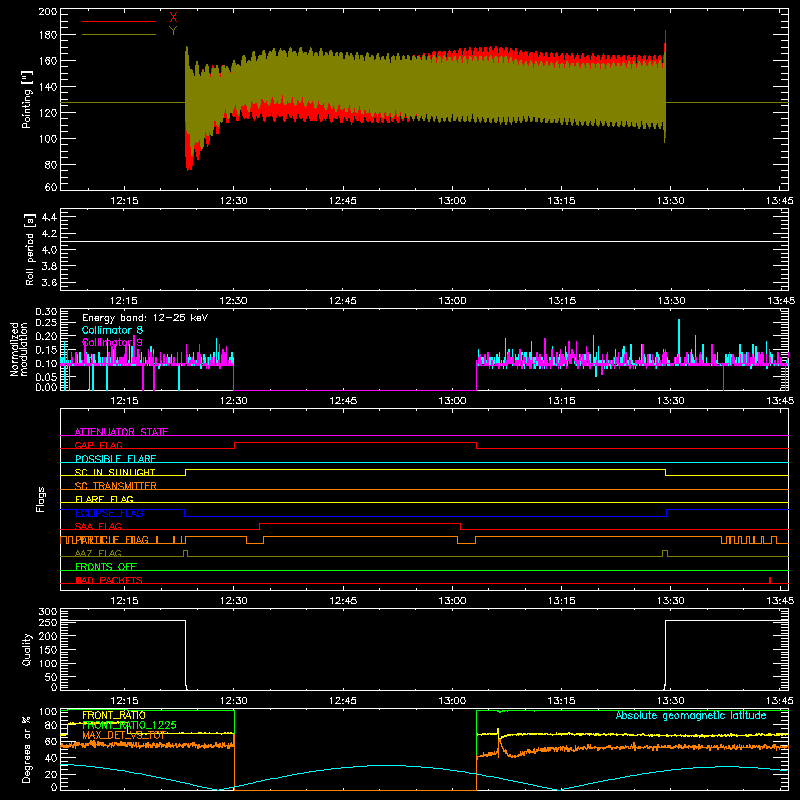Click the yellow FLARE_FLAG label
The height and width of the screenshot is (800, 800).
[104, 499]
